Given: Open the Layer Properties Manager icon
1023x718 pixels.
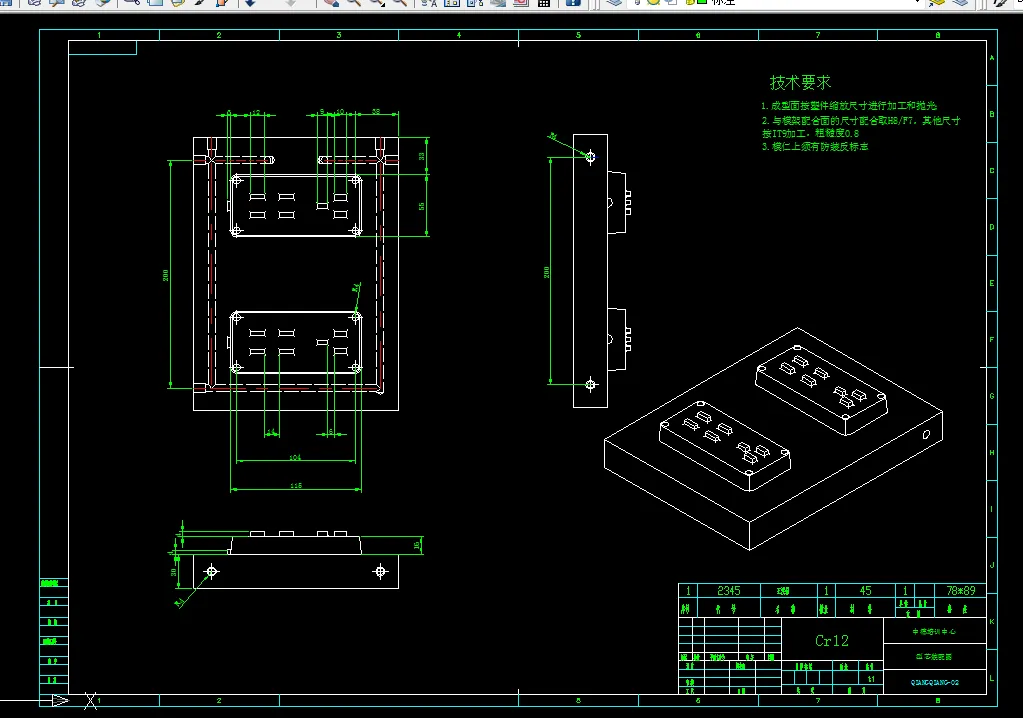Looking at the screenshot, I should [x=614, y=2].
